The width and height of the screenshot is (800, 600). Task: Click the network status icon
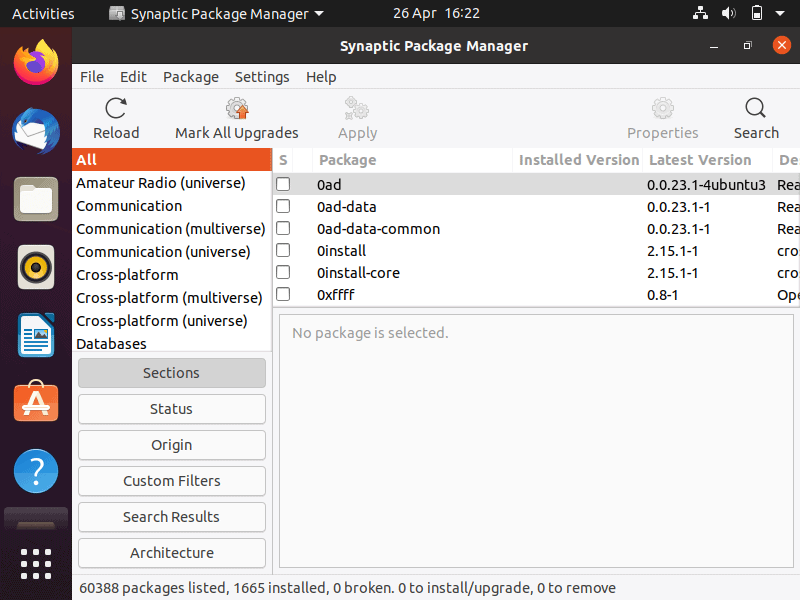pos(700,13)
